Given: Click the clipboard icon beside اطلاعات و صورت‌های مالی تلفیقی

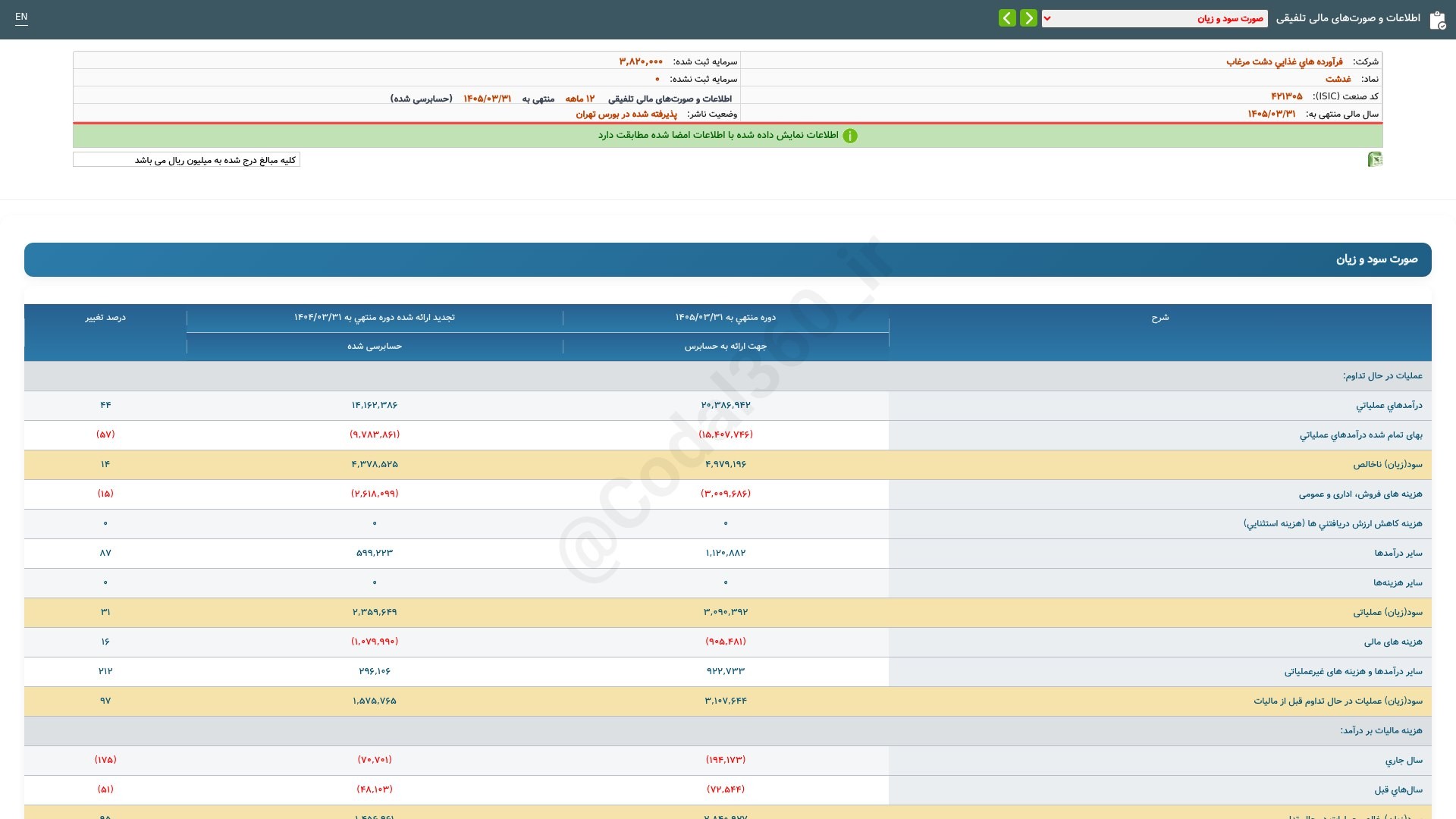Looking at the screenshot, I should (x=1437, y=20).
